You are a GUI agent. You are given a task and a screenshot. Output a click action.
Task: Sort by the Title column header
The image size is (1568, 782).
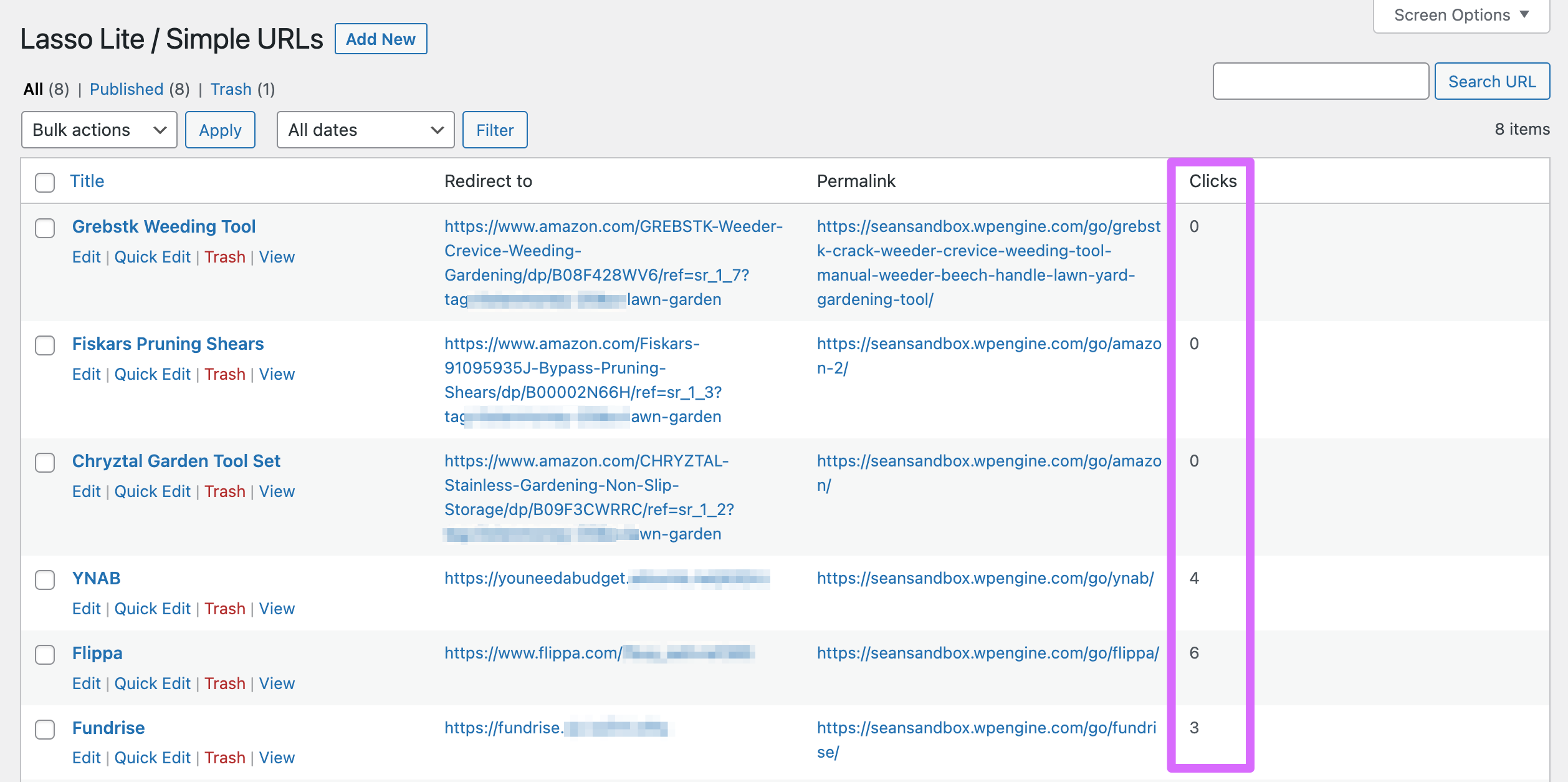click(87, 181)
